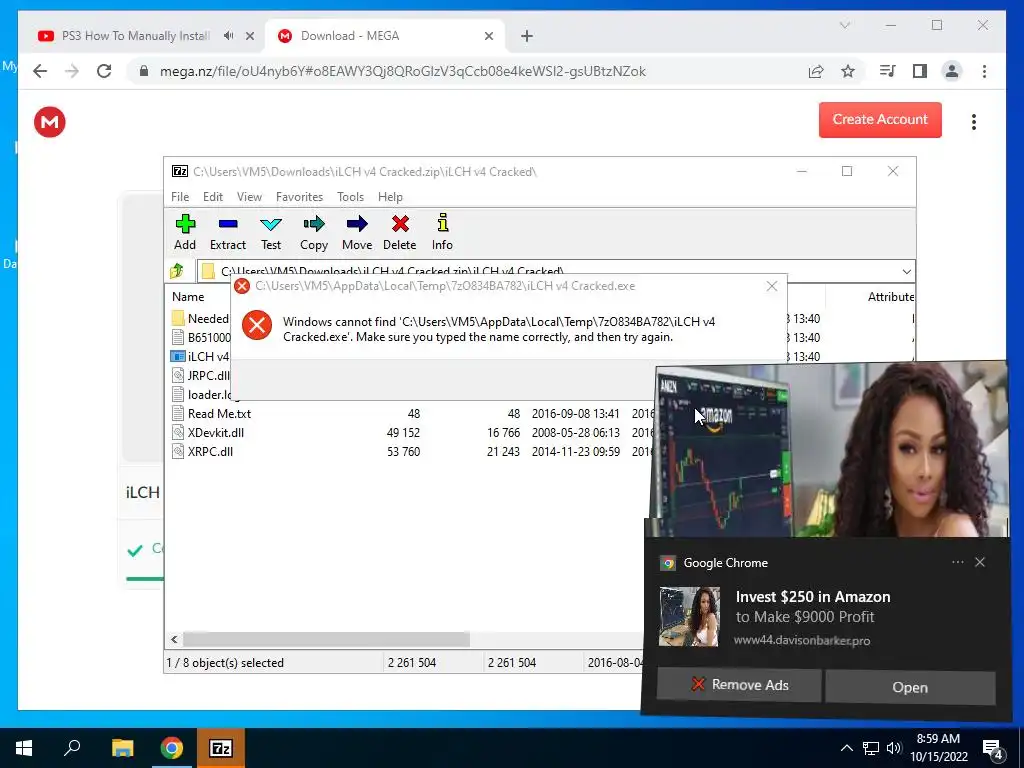Open the 7-Zip File menu
Viewport: 1024px width, 768px height.
point(180,197)
